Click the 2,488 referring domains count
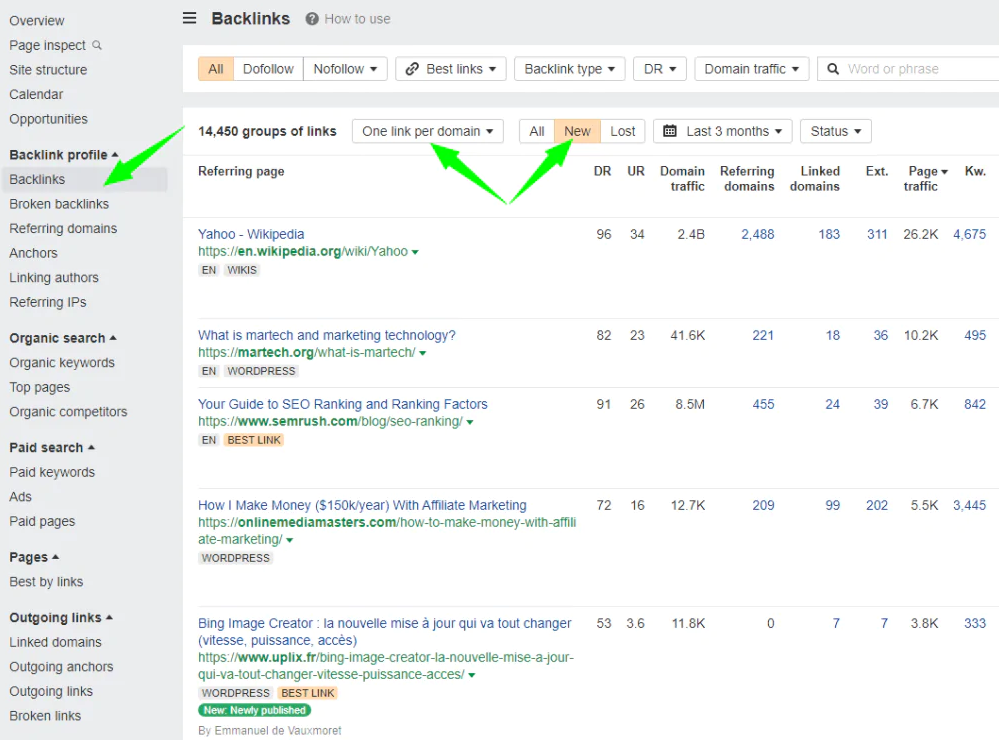Screen dimensions: 999x740 coord(757,234)
